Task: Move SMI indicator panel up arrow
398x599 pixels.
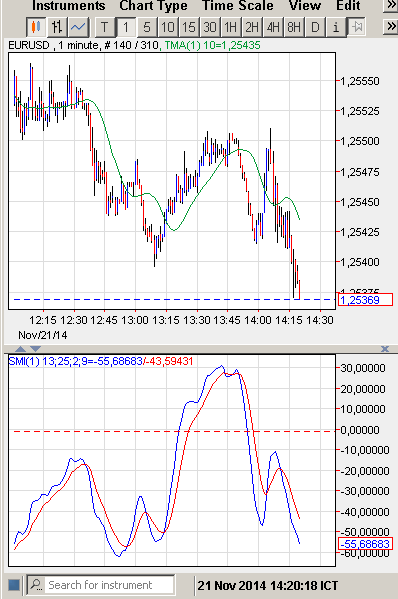Action: [x=21, y=348]
